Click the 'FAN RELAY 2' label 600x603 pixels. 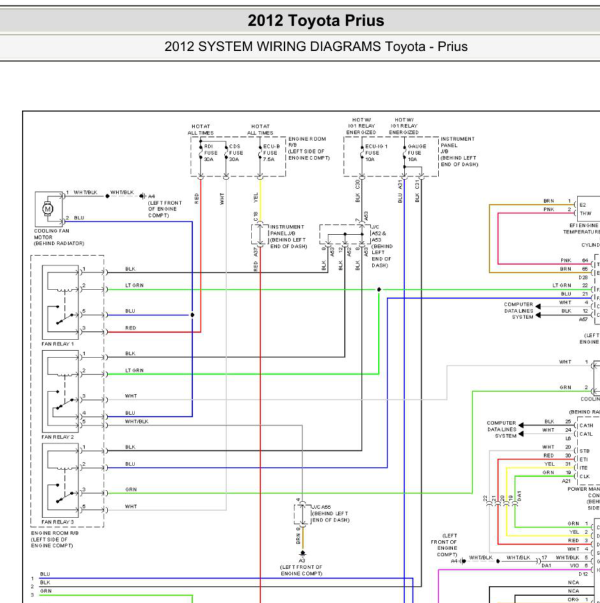click(x=57, y=437)
